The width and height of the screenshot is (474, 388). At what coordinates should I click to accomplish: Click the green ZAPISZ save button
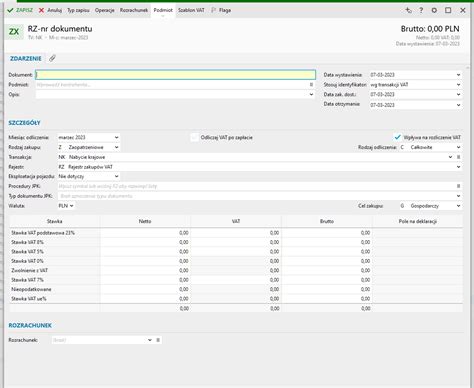coord(20,10)
